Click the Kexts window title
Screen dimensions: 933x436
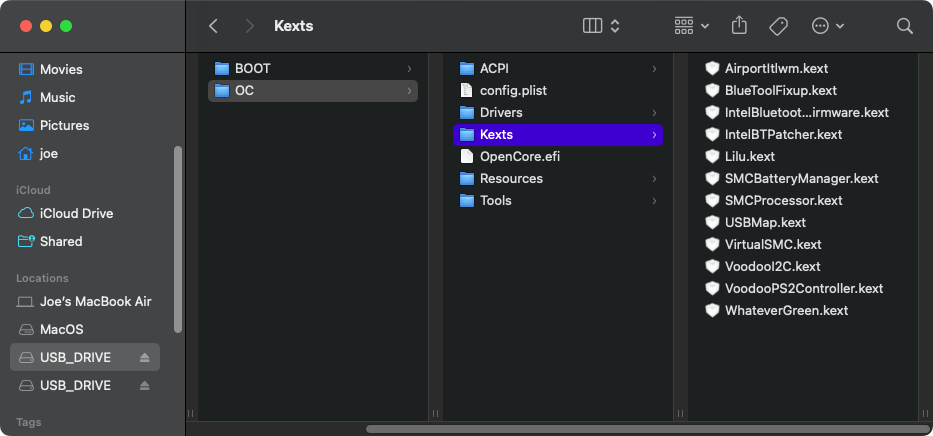coord(293,26)
